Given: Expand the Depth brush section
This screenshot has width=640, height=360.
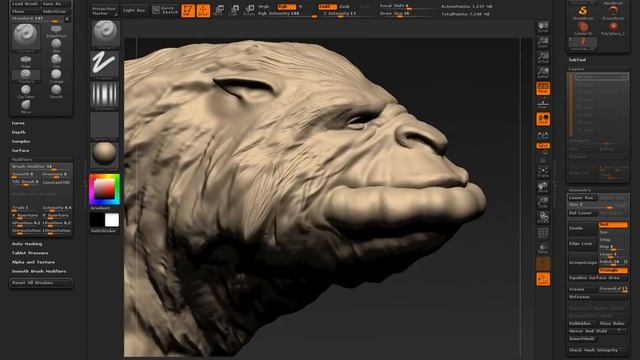Looking at the screenshot, I should pyautogui.click(x=18, y=132).
